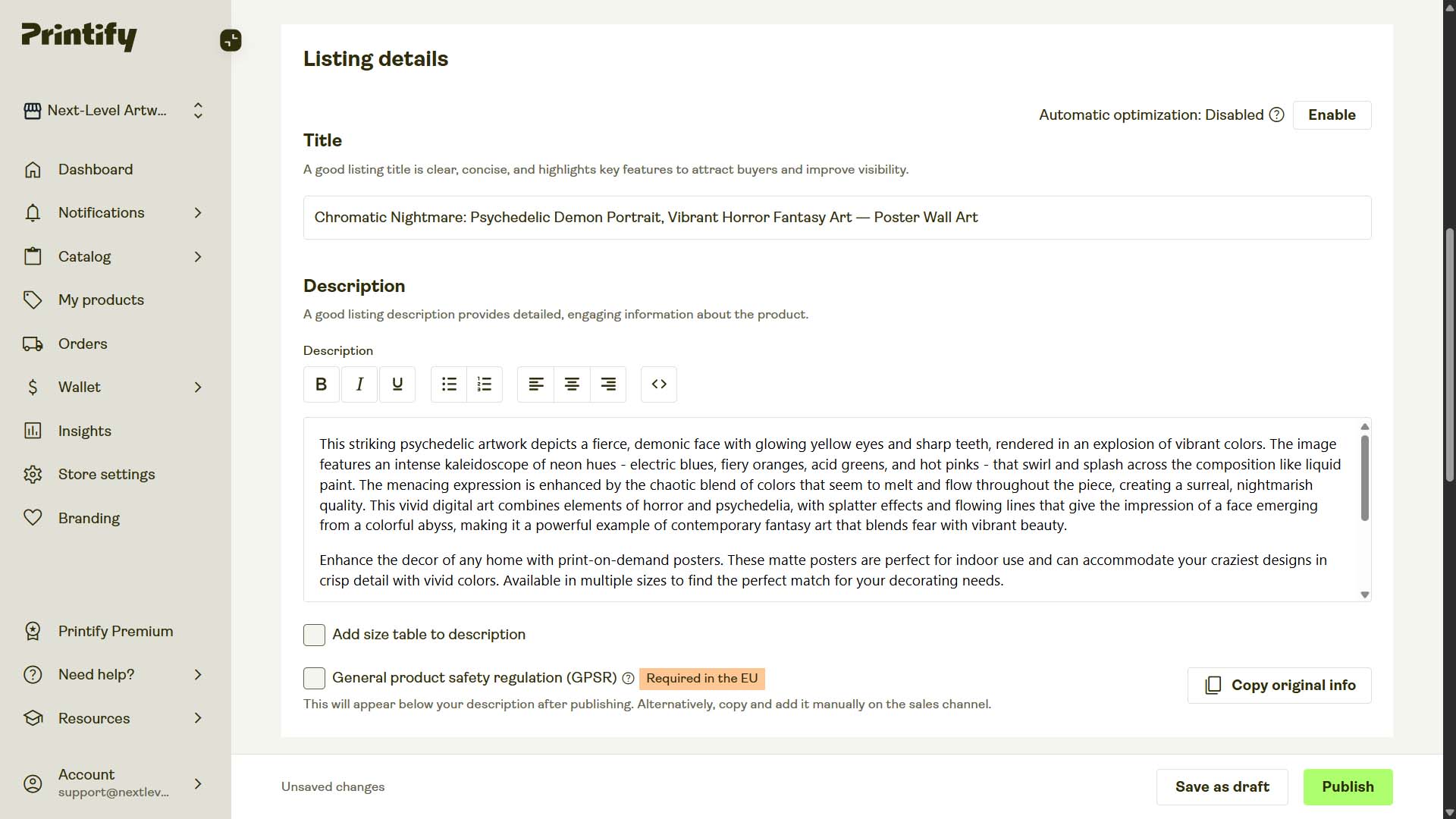Open the Automatic optimization help tooltip
This screenshot has height=819, width=1456.
click(1276, 115)
